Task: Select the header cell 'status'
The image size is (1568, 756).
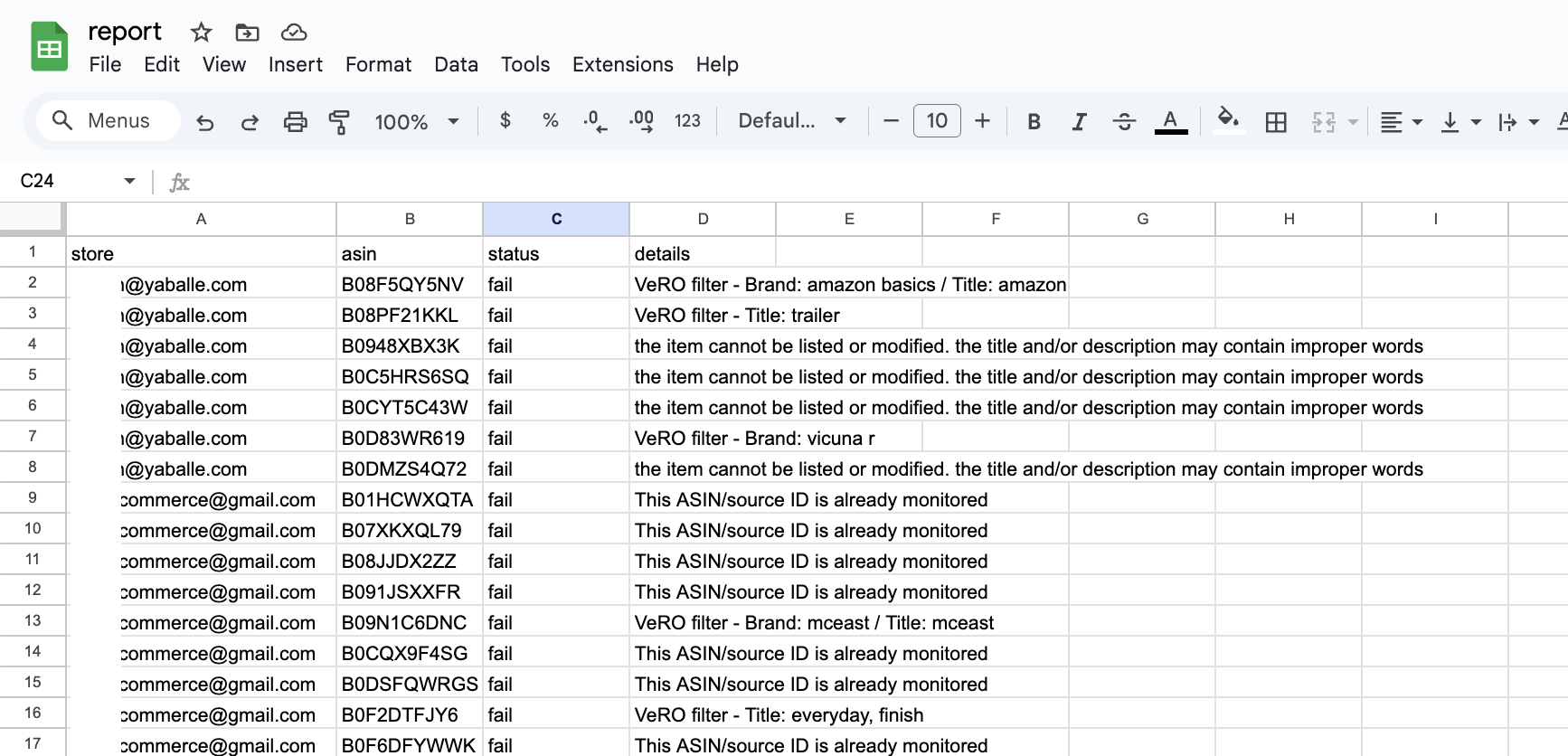Action: coord(556,253)
